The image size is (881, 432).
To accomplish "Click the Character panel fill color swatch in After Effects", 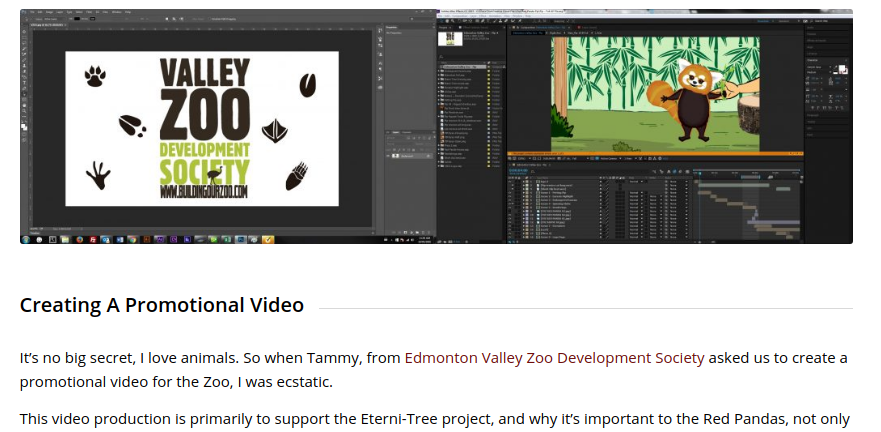I will point(842,69).
